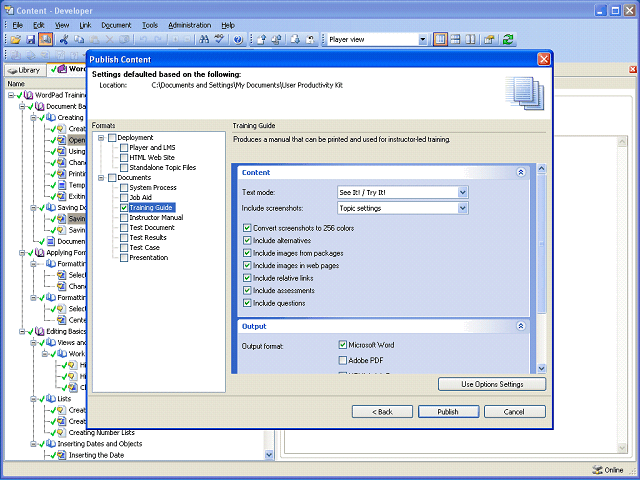Click the outline tree scroll down arrow
The image size is (640, 480).
(269, 455)
